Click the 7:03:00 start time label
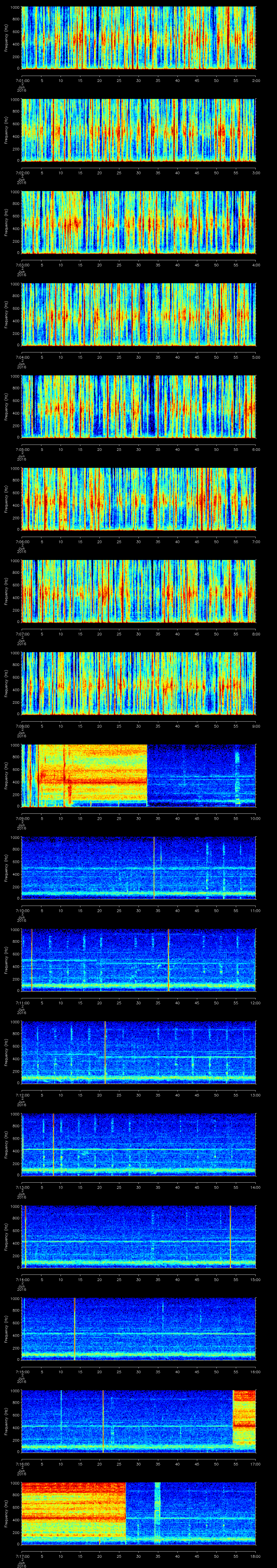 pyautogui.click(x=22, y=265)
